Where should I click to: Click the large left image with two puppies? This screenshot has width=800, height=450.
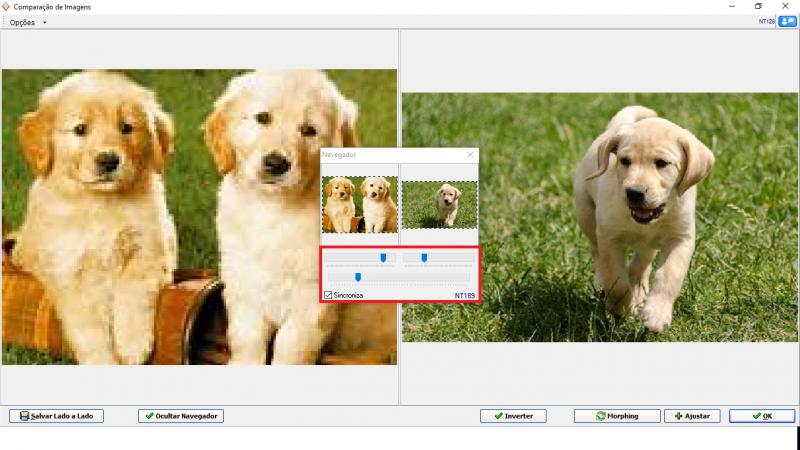[x=199, y=217]
